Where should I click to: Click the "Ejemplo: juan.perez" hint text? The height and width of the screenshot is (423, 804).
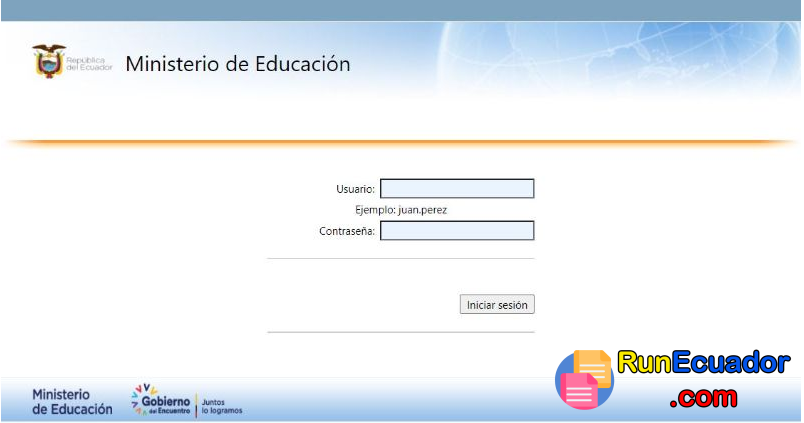401,210
